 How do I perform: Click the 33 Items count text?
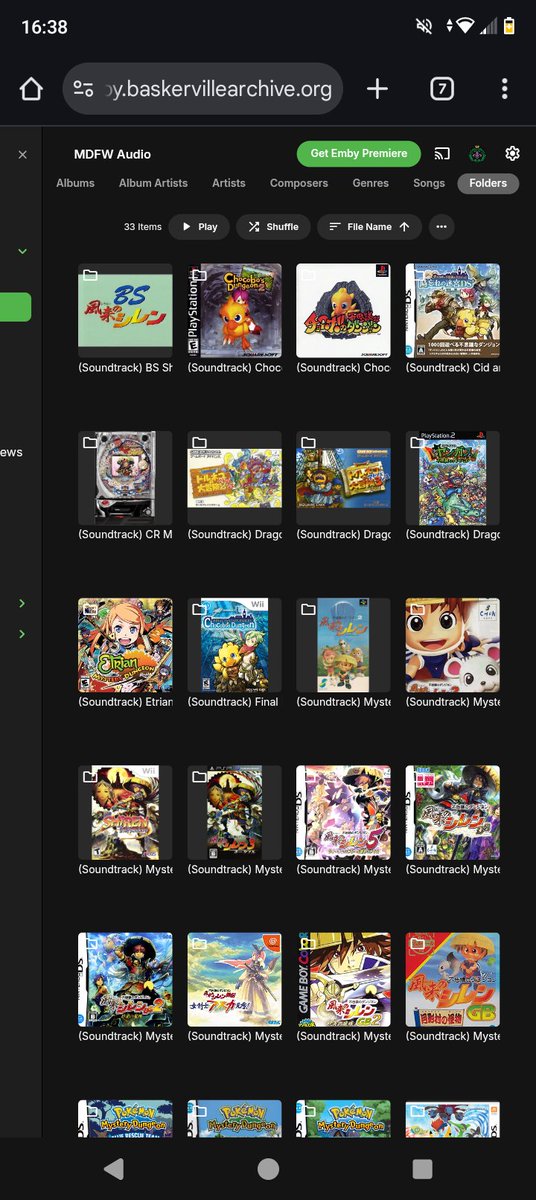pos(143,227)
